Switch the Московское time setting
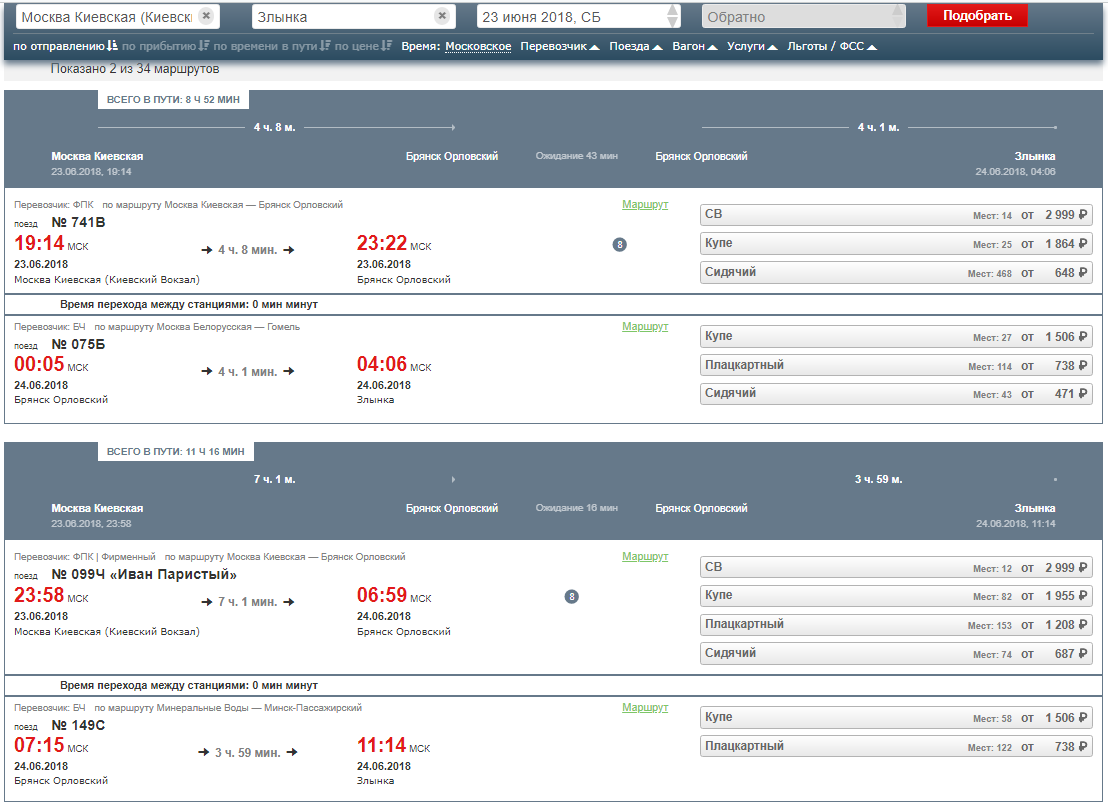Image resolution: width=1108 pixels, height=808 pixels. click(478, 46)
